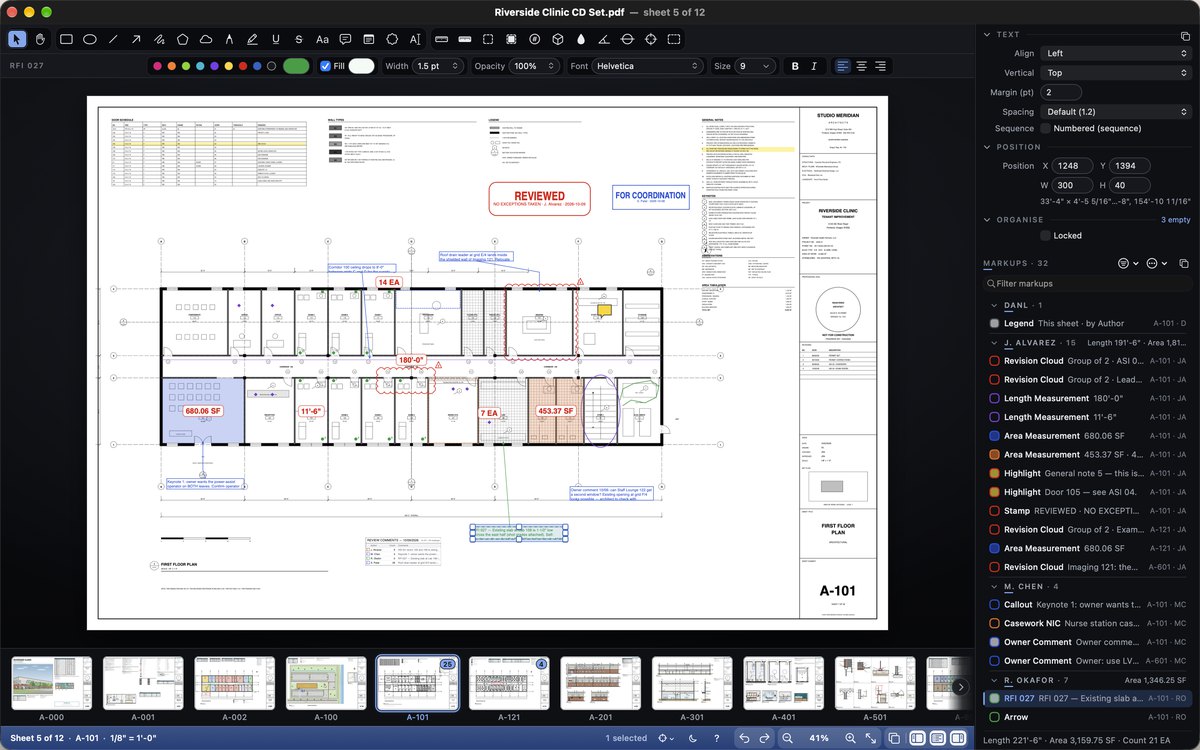
Task: Zoom in on the sheet
Action: click(x=850, y=738)
